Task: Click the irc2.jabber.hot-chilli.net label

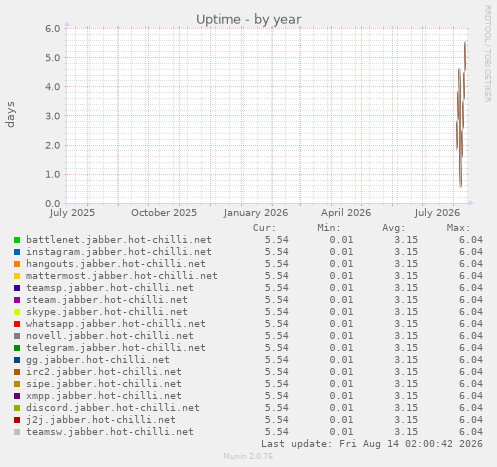Action: click(x=104, y=372)
